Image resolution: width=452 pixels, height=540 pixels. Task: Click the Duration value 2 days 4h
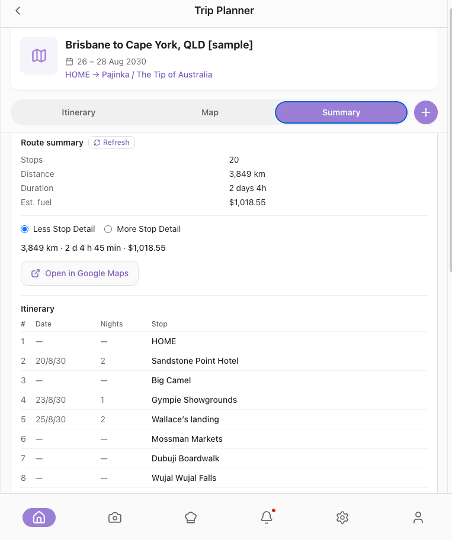[x=248, y=188]
